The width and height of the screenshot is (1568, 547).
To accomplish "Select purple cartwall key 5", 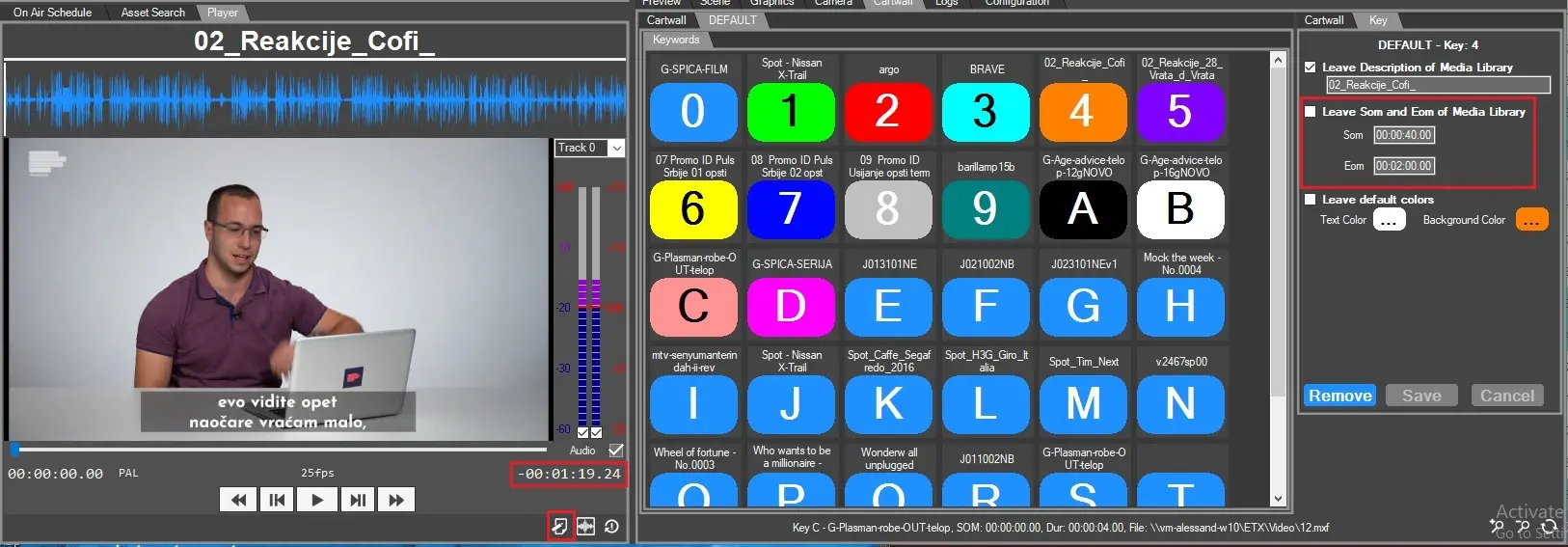I will (x=1180, y=112).
